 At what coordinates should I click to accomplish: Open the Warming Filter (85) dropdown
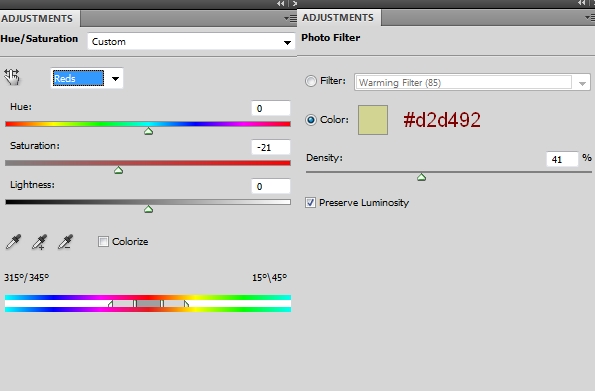(x=472, y=82)
